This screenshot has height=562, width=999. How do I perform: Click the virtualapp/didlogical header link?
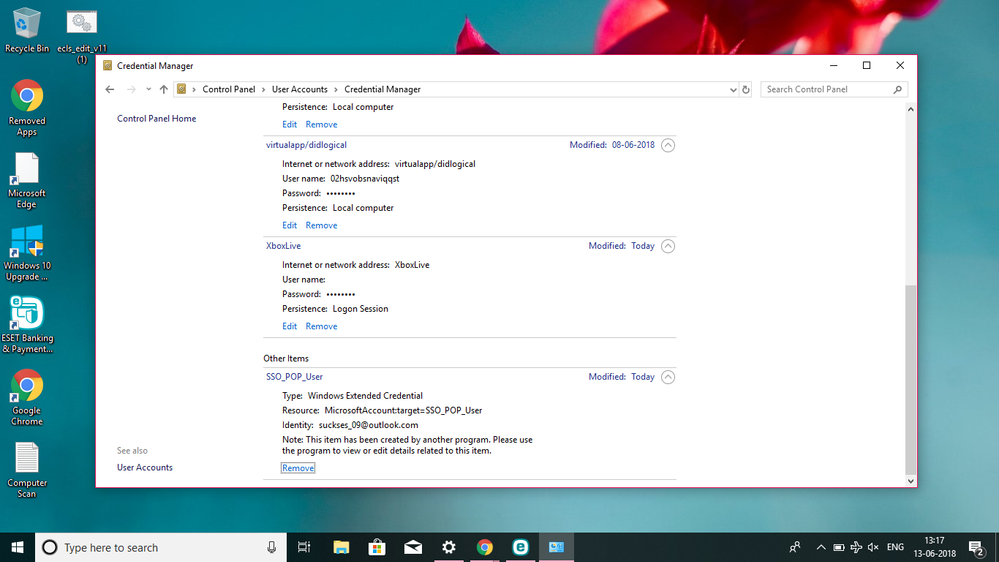click(306, 145)
